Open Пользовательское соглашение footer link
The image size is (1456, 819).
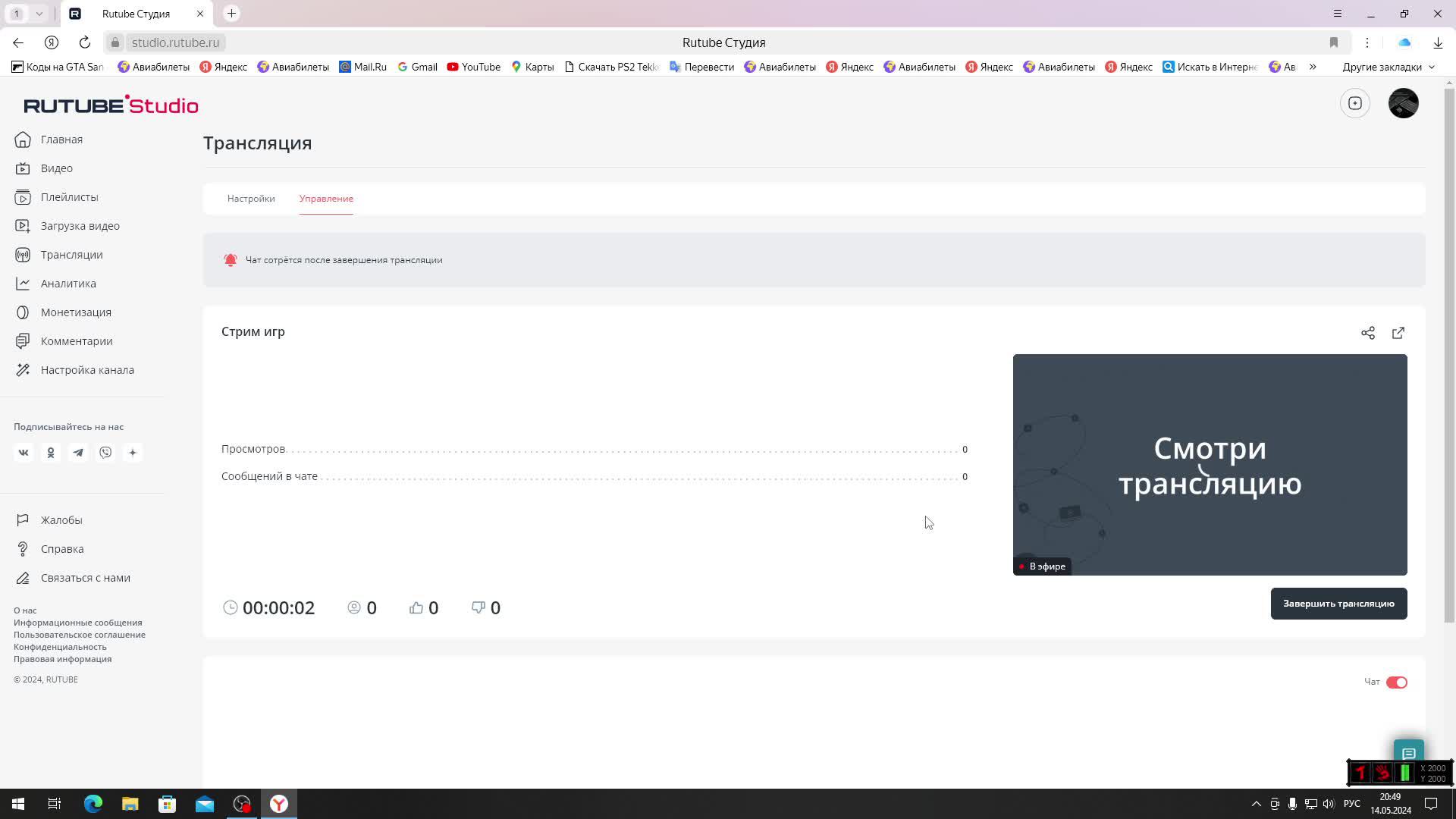click(x=80, y=635)
